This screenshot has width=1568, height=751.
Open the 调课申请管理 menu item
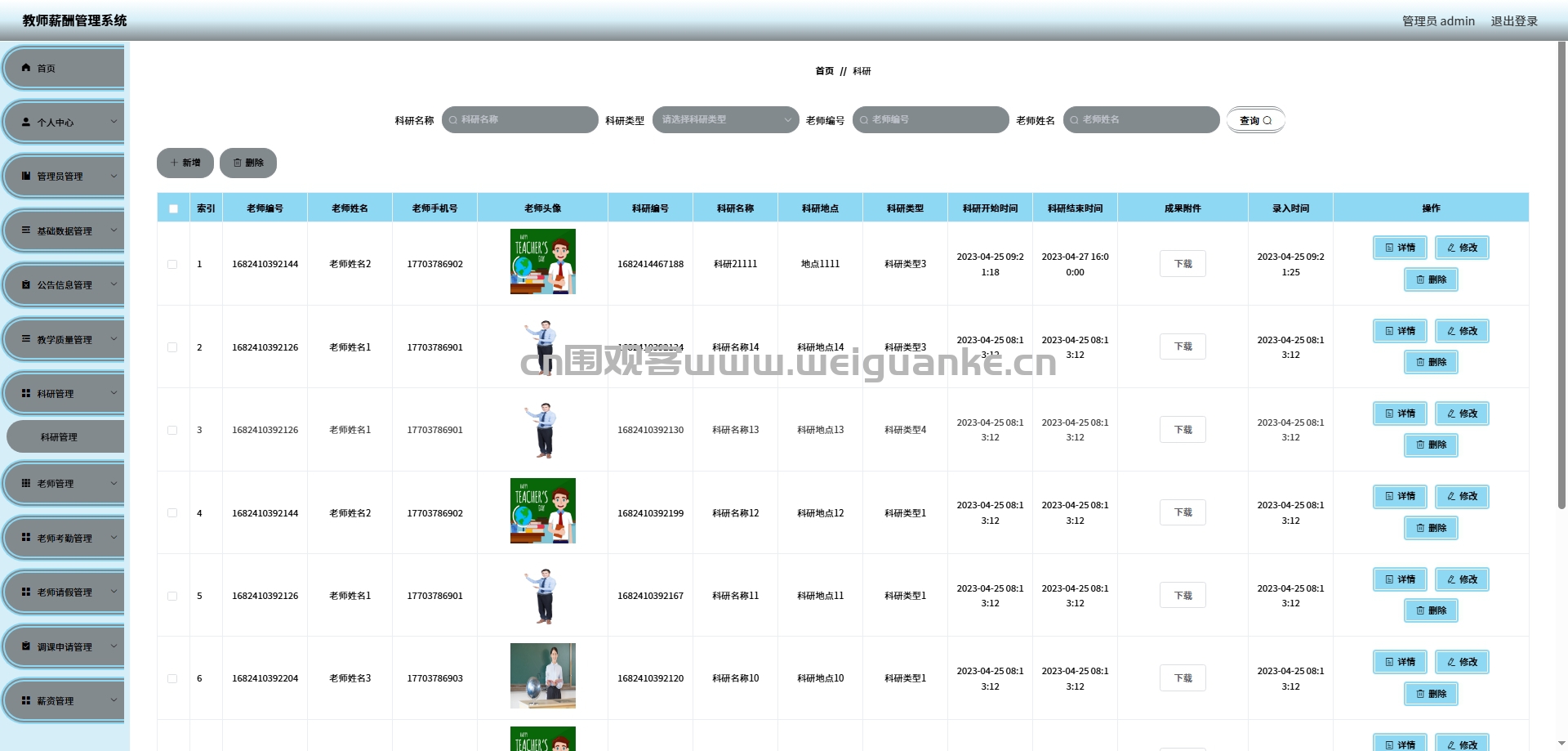[x=65, y=646]
